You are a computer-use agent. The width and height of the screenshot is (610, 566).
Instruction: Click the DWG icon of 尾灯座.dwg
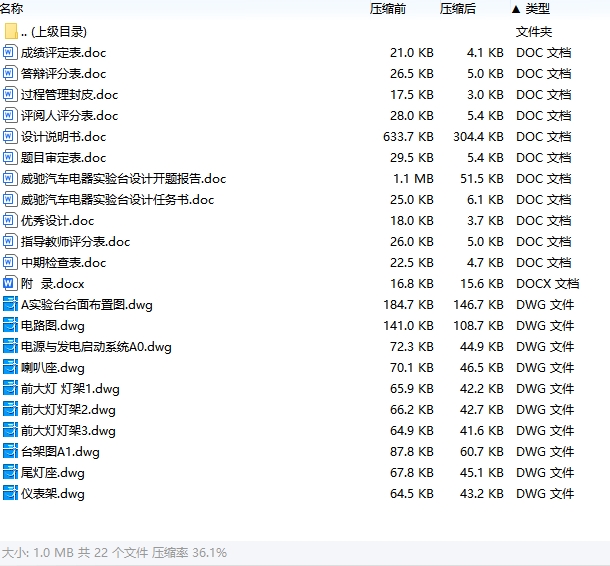click(10, 473)
